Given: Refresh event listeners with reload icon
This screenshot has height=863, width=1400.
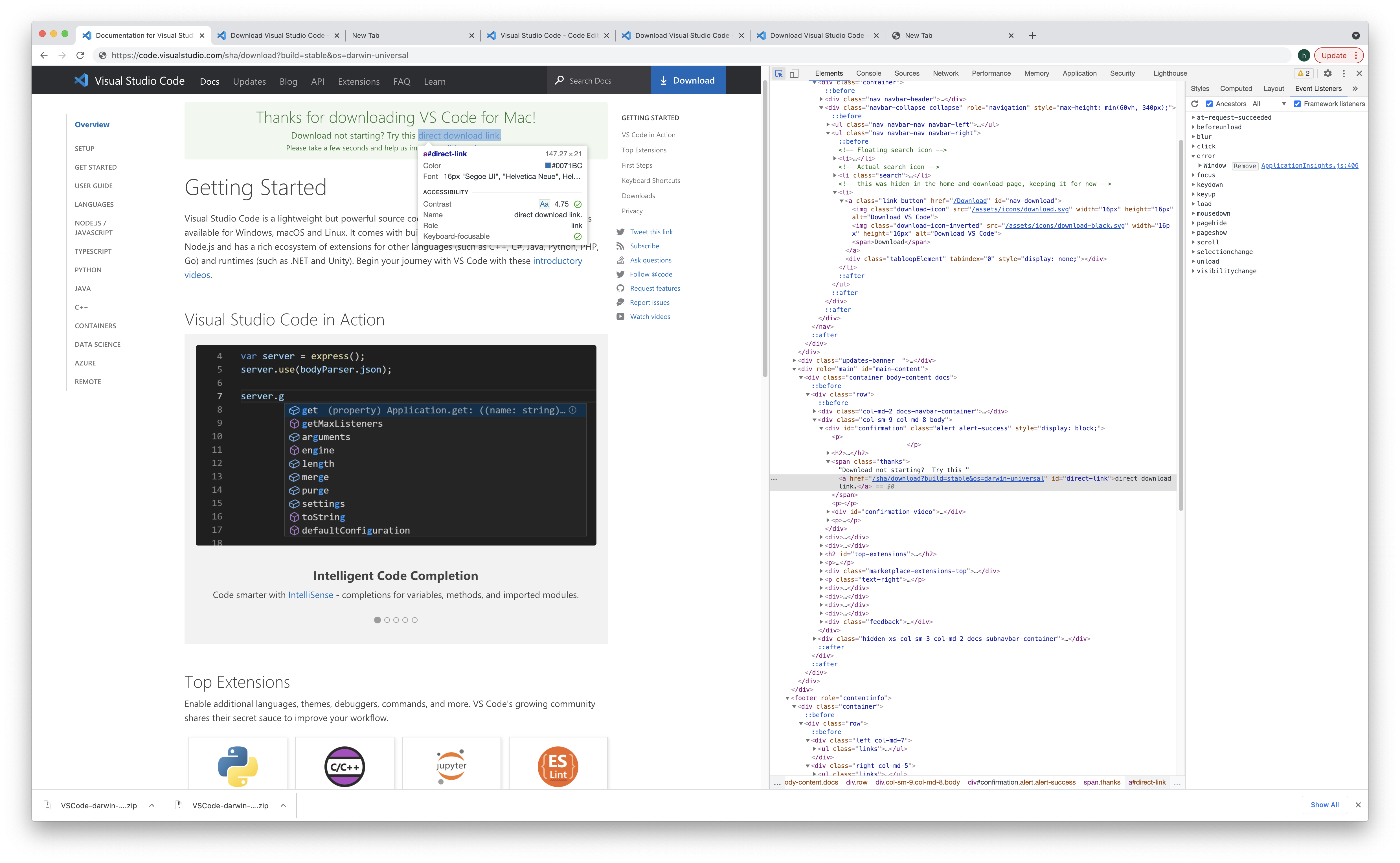Looking at the screenshot, I should click(1195, 104).
